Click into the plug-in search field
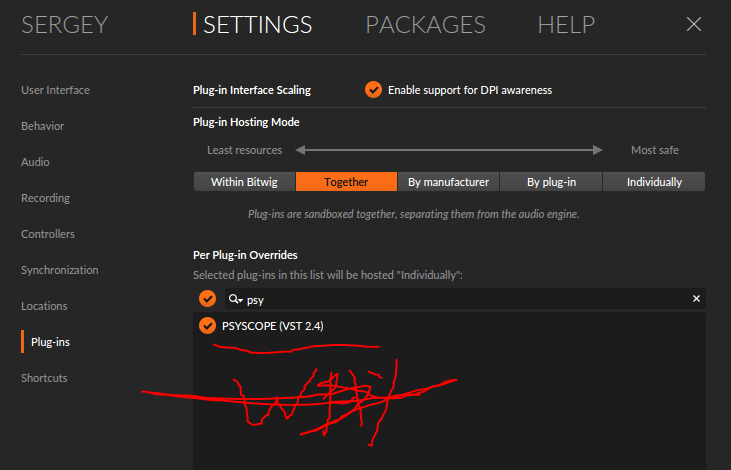This screenshot has height=470, width=731. [x=465, y=299]
